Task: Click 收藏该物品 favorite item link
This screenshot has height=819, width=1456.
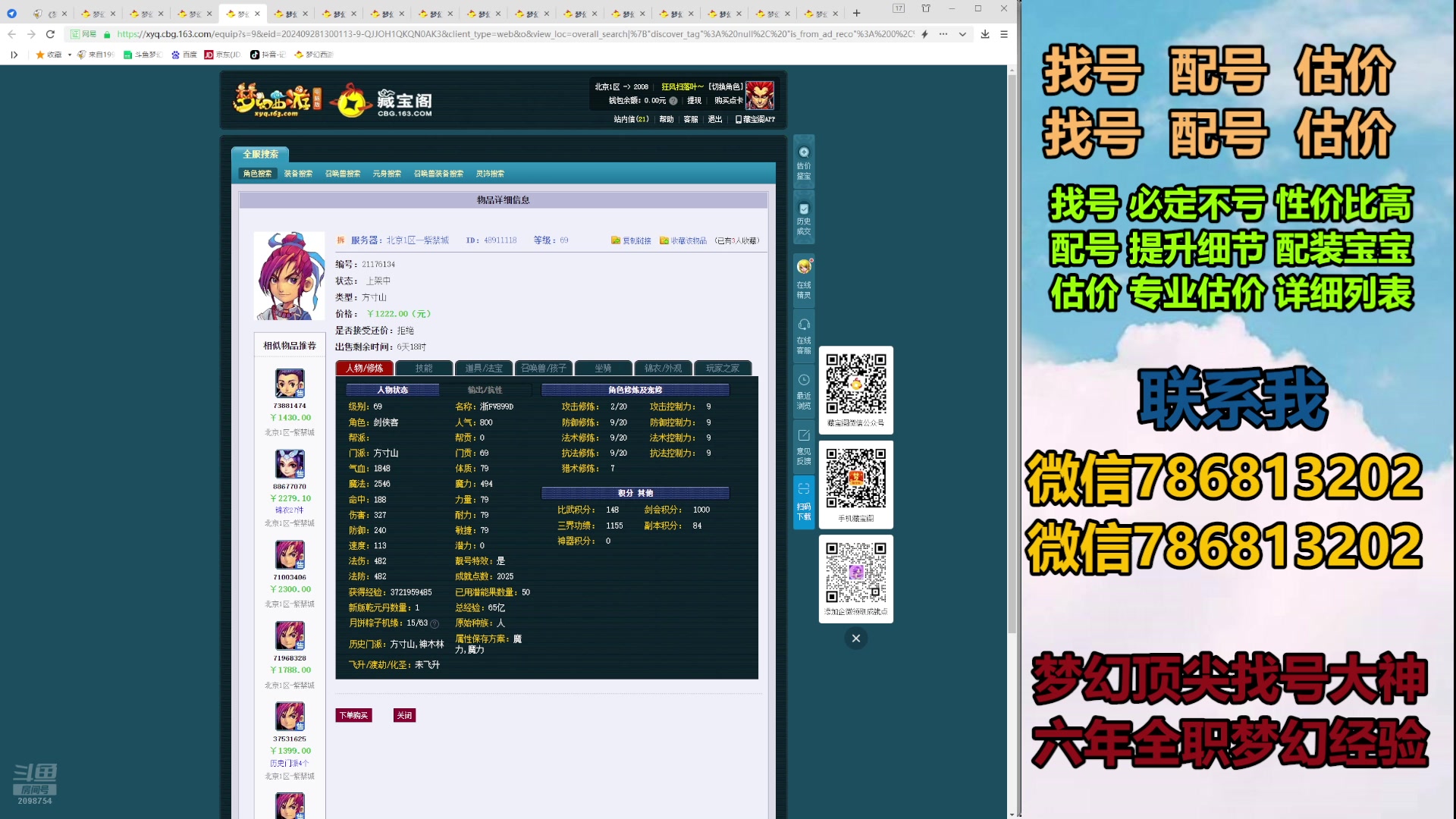Action: click(x=683, y=240)
